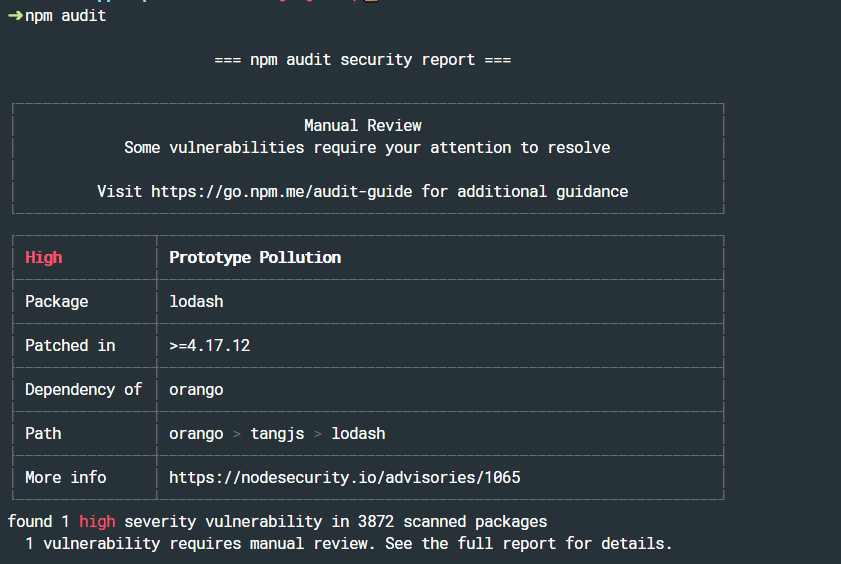Click '1 vulnerability requires manual review' line
This screenshot has height=564, width=841.
coord(349,543)
